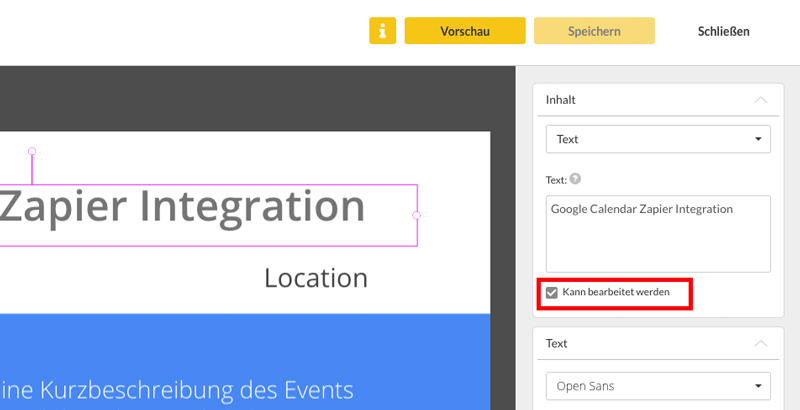Click into the Google Calendar Zapier Integration text area
The height and width of the screenshot is (410, 800).
point(658,234)
